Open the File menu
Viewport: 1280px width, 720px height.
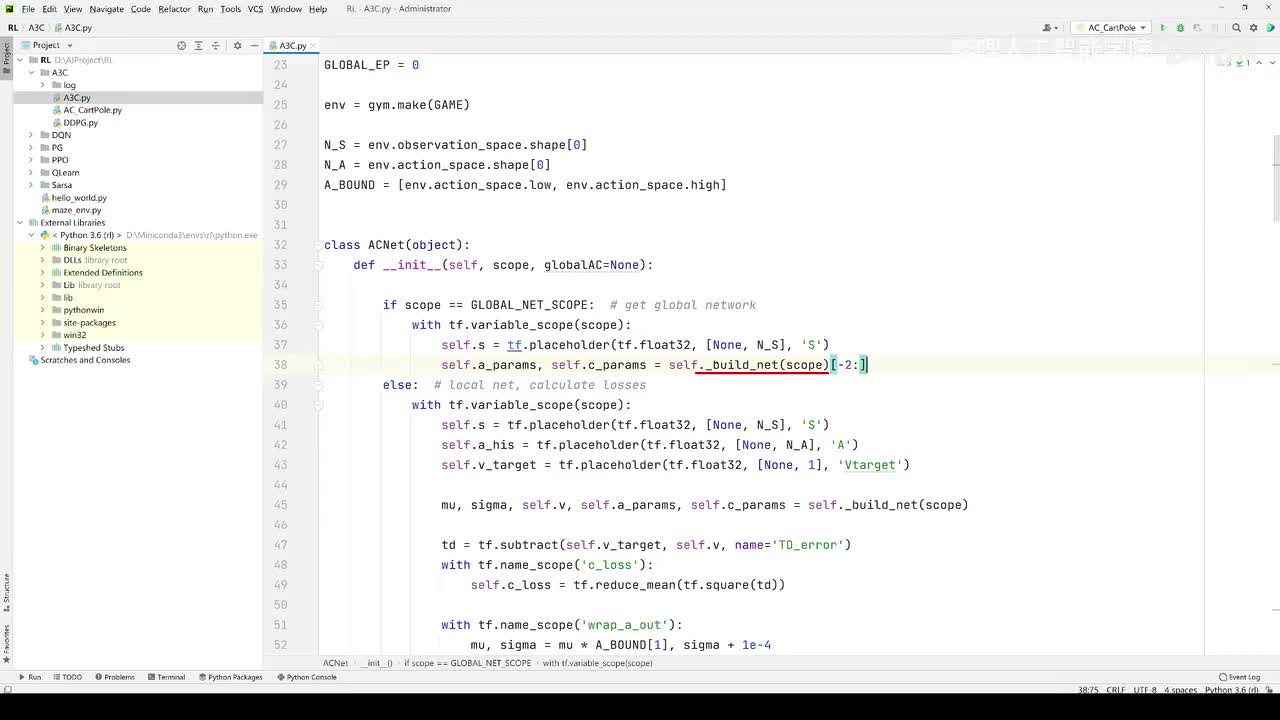28,9
